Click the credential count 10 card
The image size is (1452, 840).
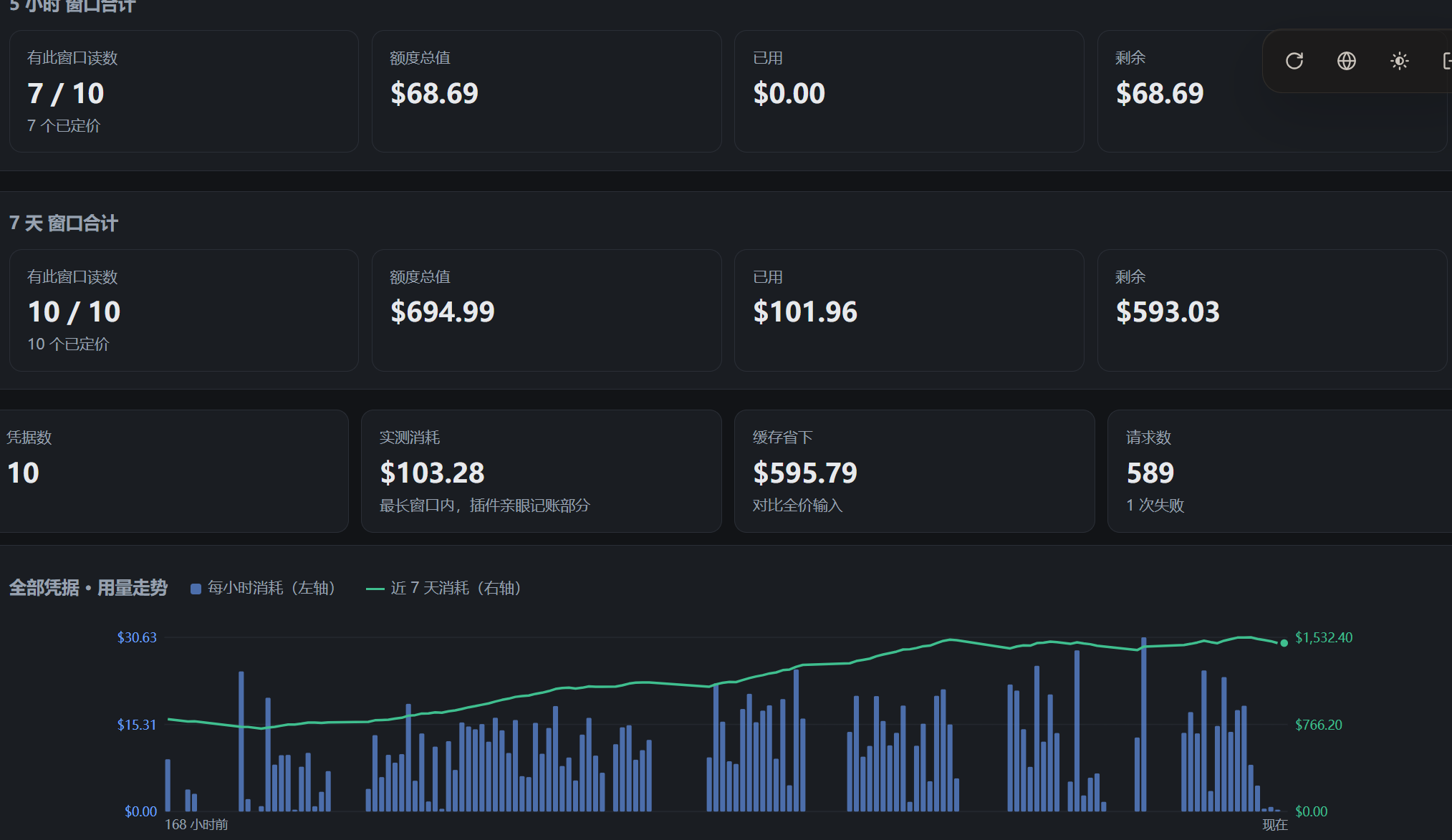[x=174, y=471]
